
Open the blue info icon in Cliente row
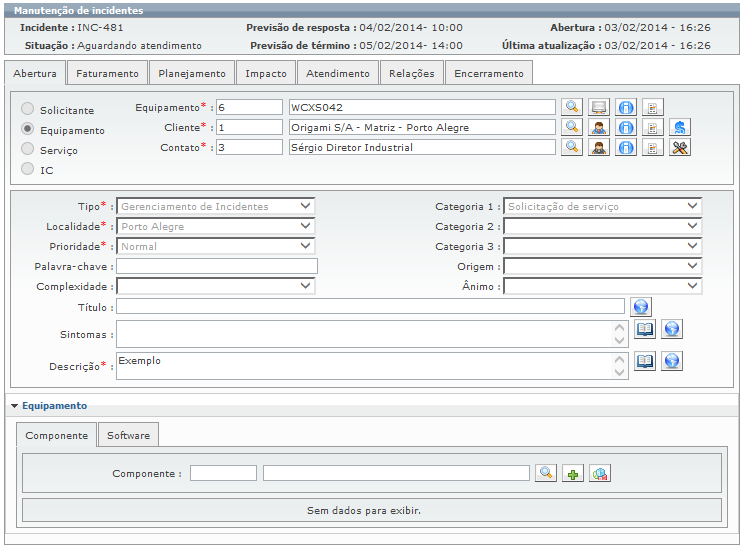point(626,127)
